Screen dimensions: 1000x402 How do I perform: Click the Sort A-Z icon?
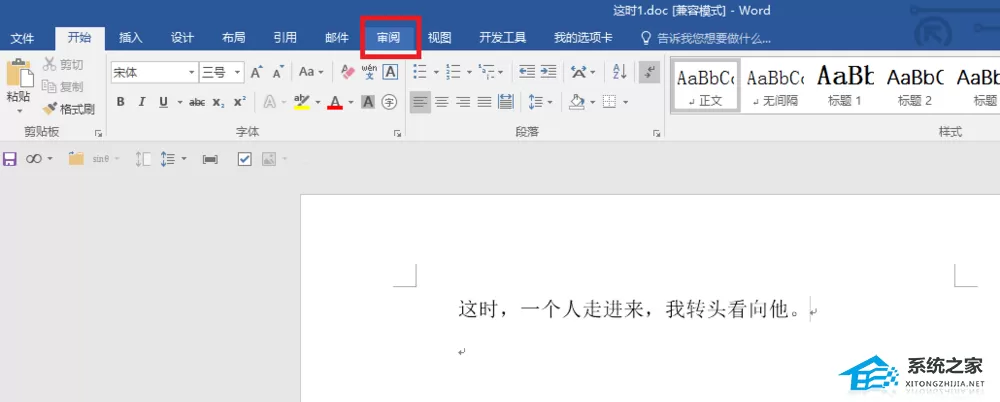[x=619, y=71]
